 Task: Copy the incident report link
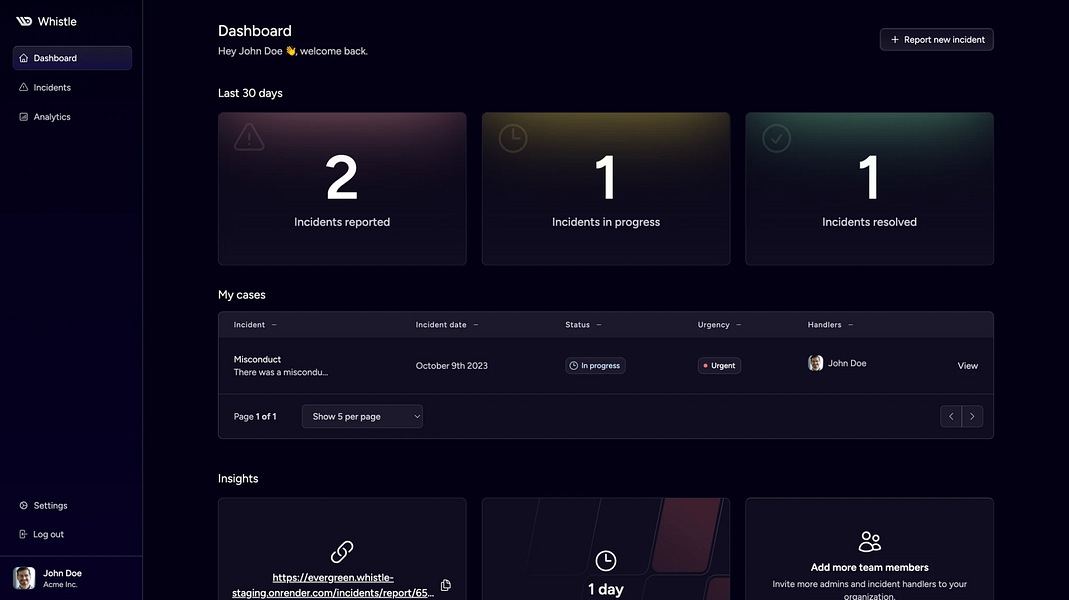click(x=446, y=585)
